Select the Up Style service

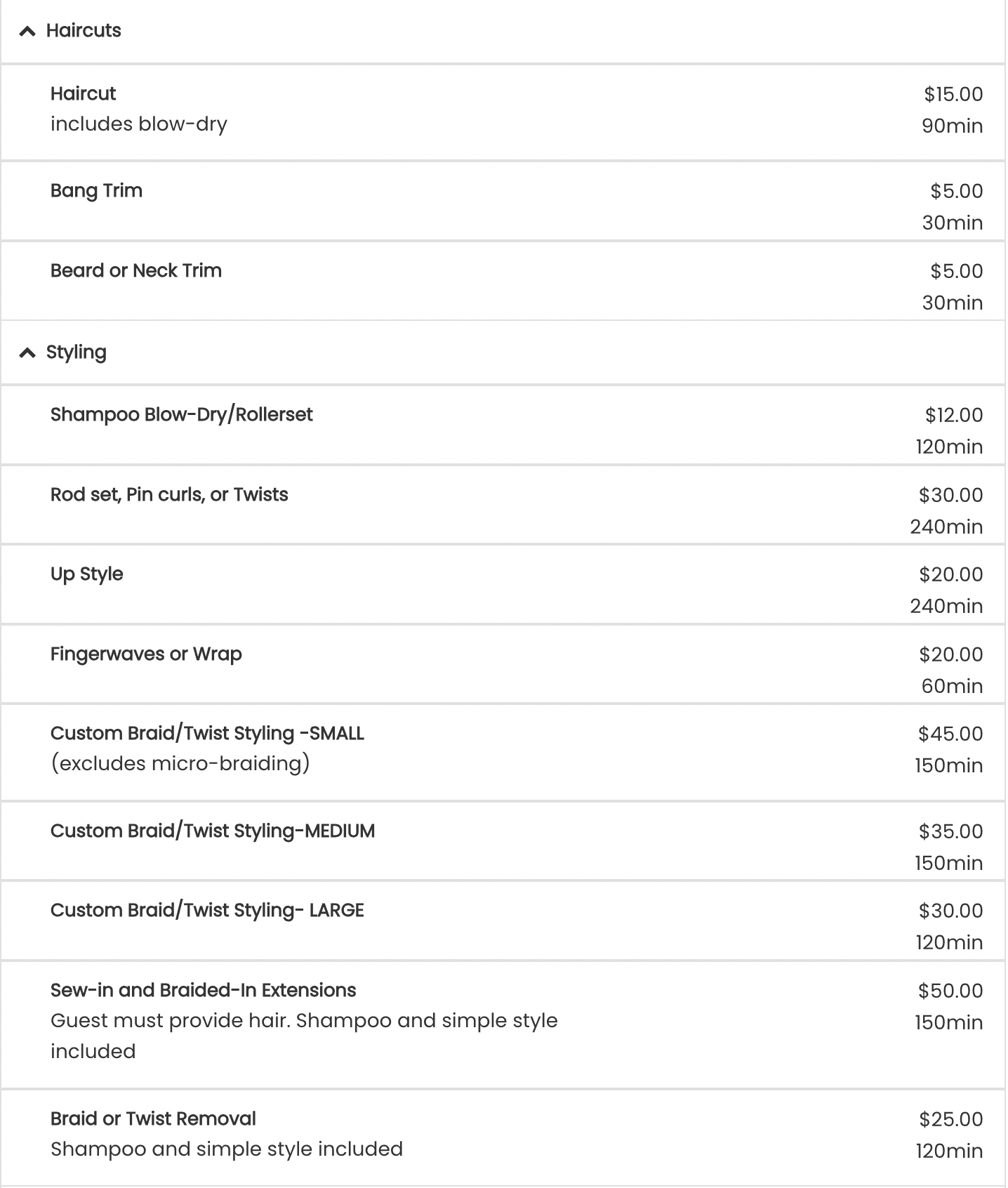[503, 584]
